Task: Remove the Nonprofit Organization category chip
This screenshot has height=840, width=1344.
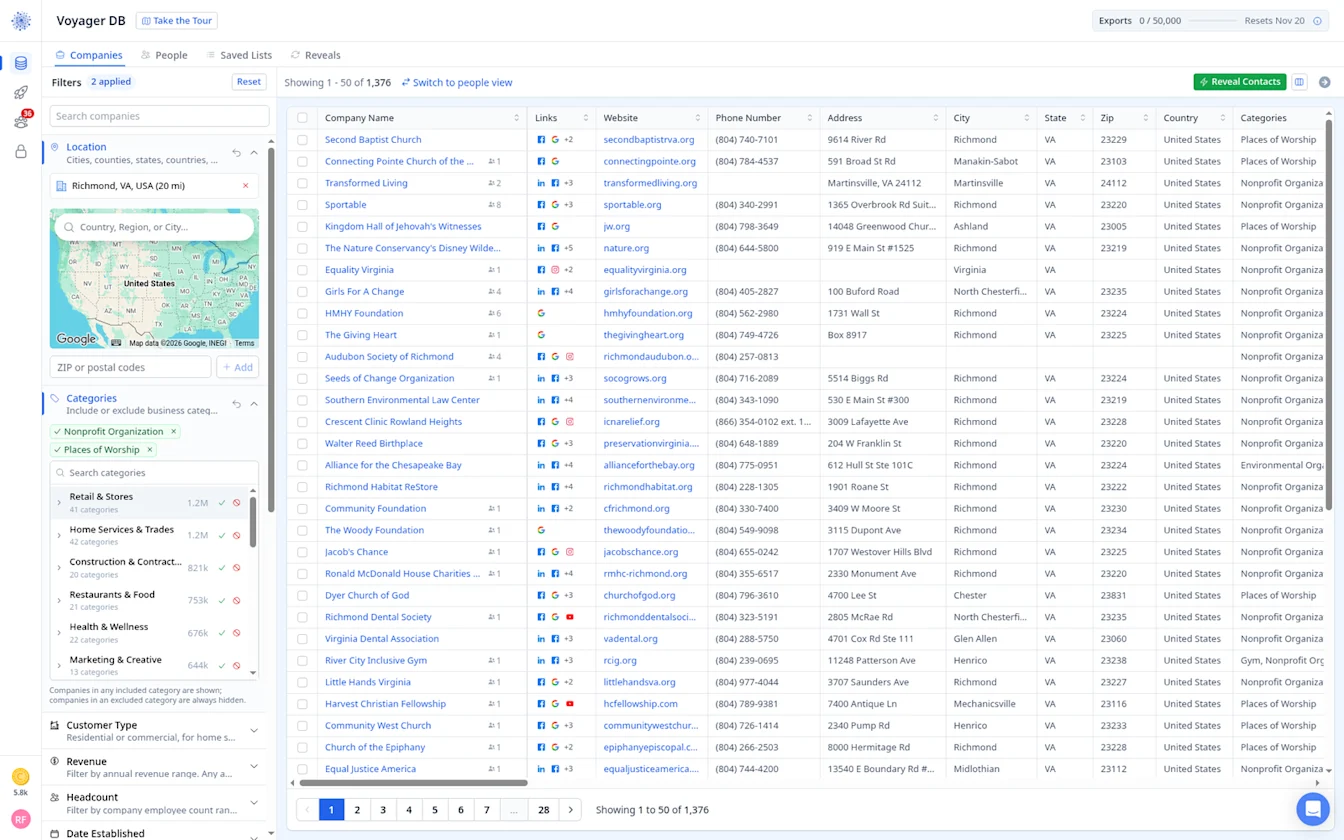Action: point(174,432)
